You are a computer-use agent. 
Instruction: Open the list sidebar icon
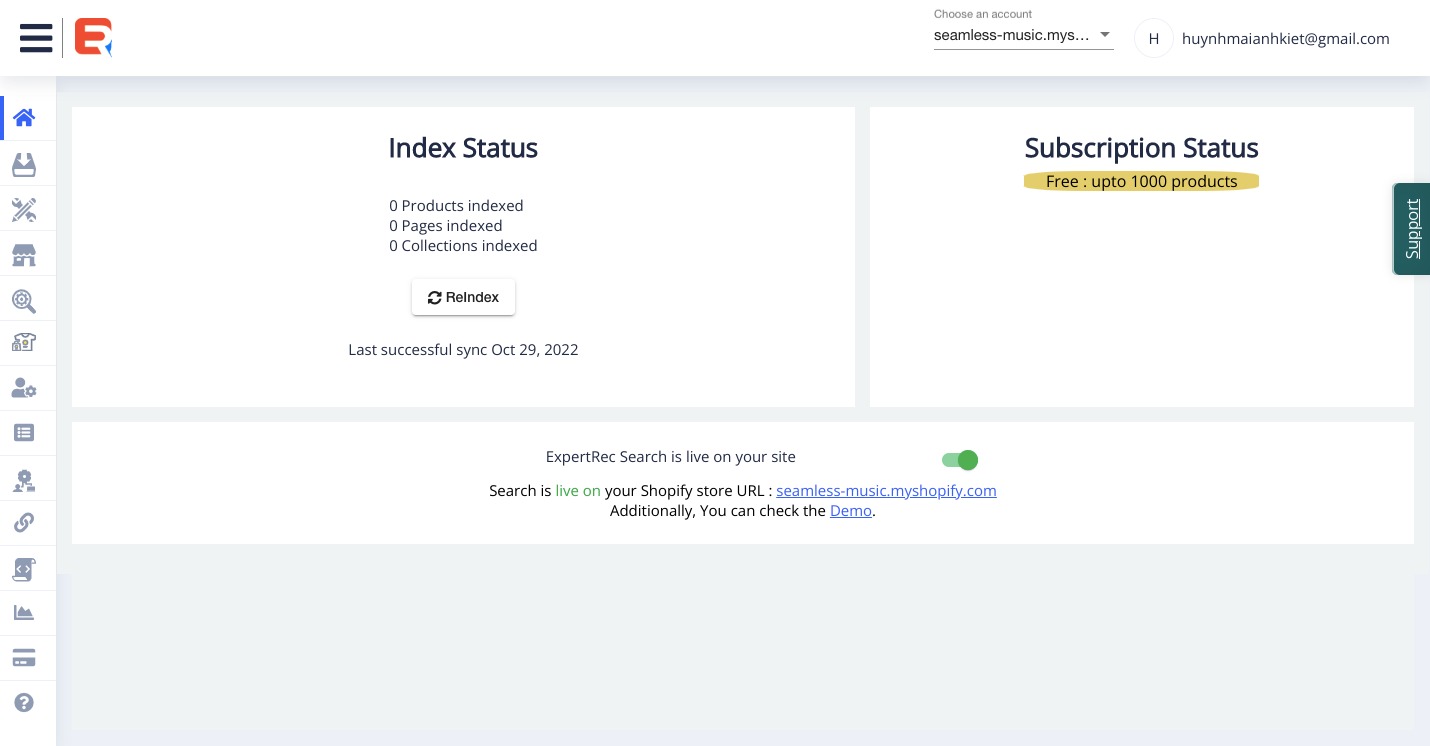(24, 433)
